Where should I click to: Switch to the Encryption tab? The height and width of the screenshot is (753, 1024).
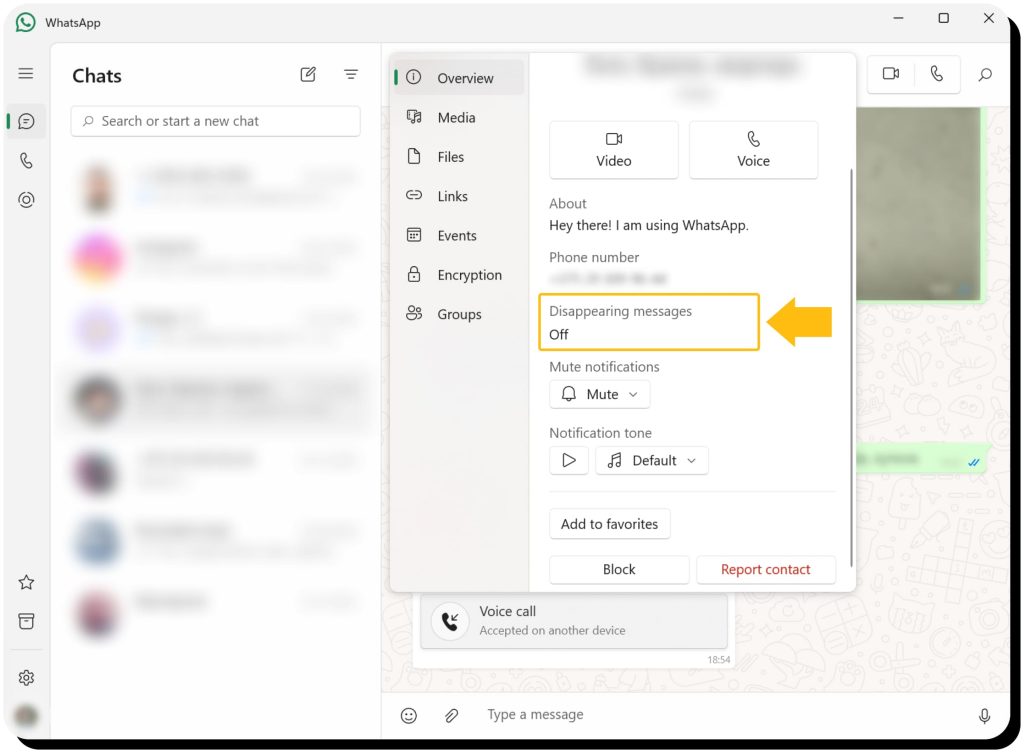tap(458, 275)
